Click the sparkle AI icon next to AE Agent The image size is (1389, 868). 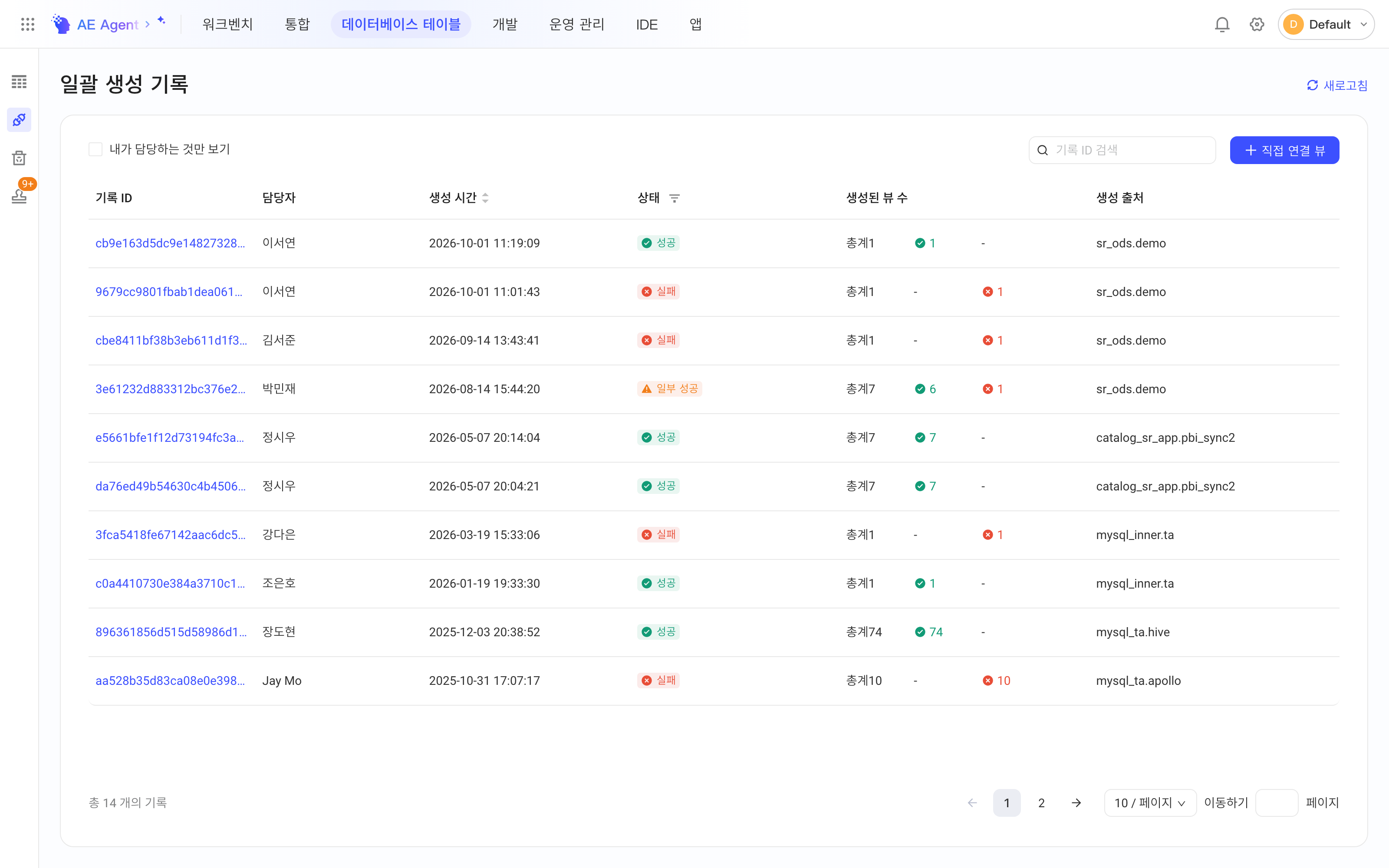[162, 21]
